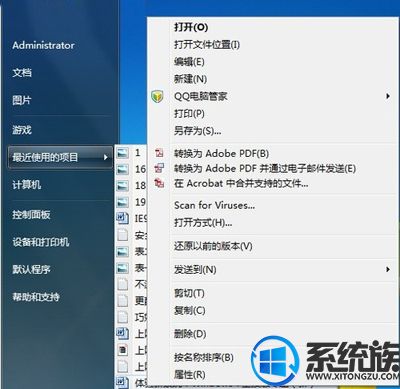
Task: Open 默认程序 from the Start menu
Action: (31, 269)
